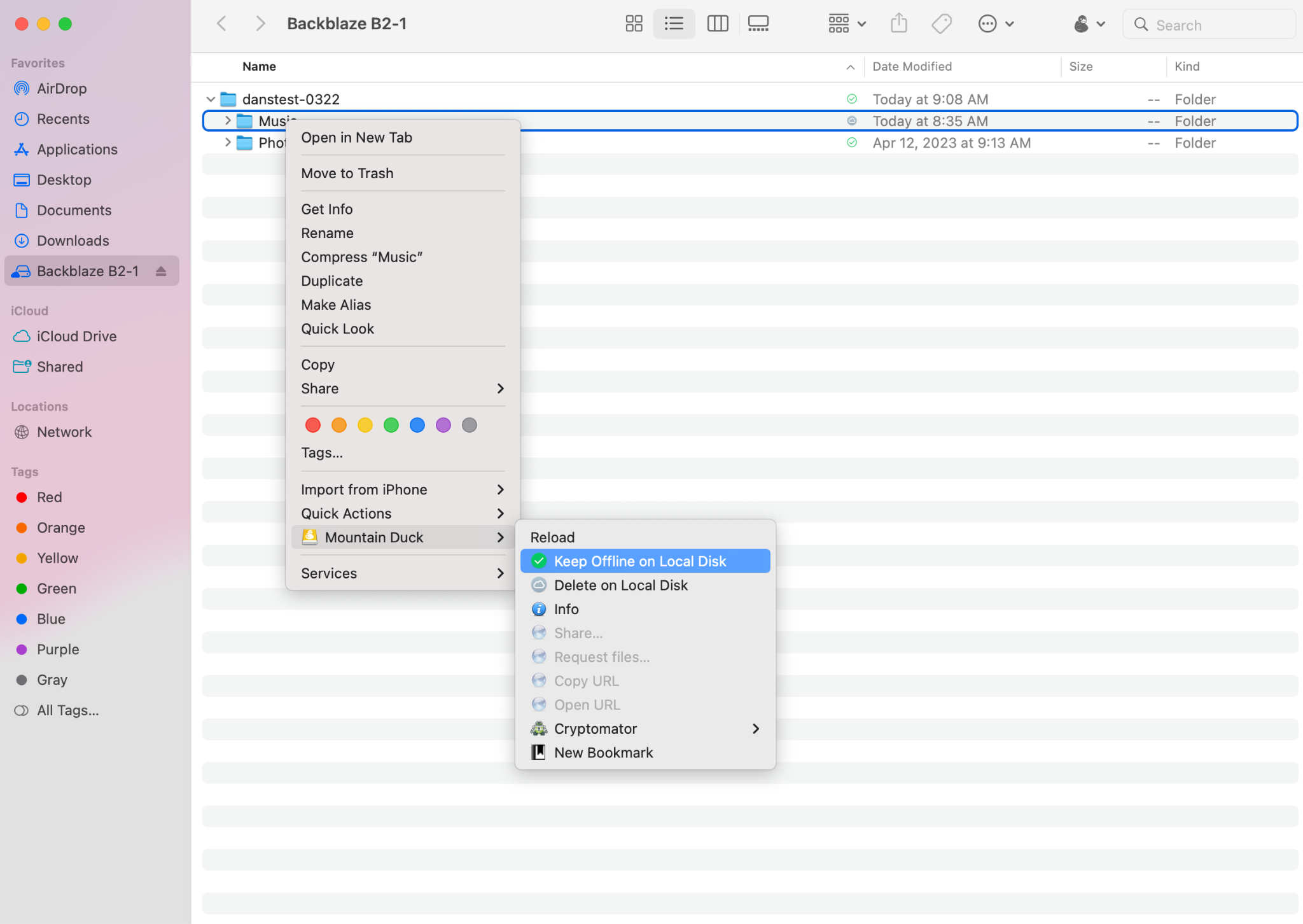Expand Quick Actions submenu
This screenshot has width=1303, height=924.
pyautogui.click(x=403, y=514)
